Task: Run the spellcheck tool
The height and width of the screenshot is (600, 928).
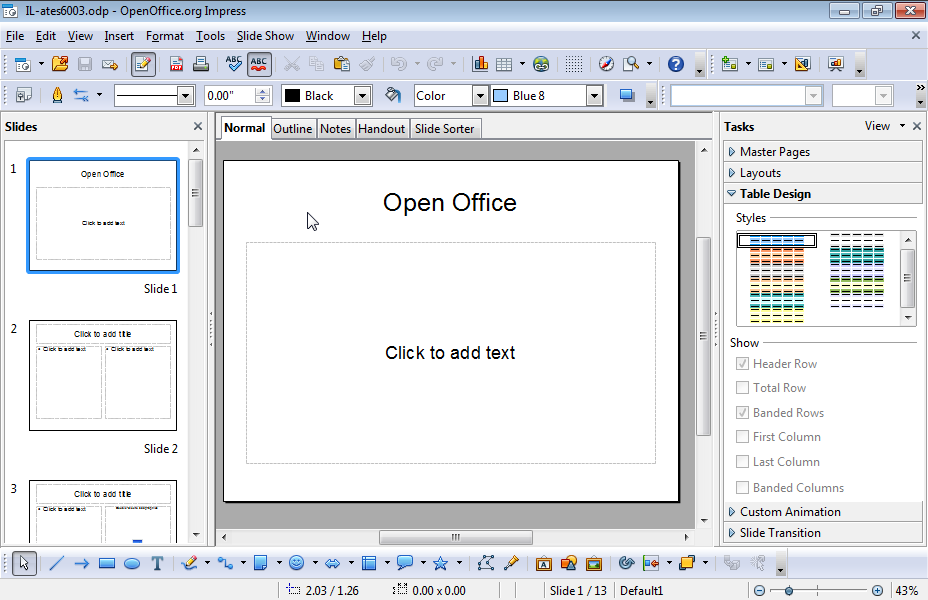Action: click(233, 63)
